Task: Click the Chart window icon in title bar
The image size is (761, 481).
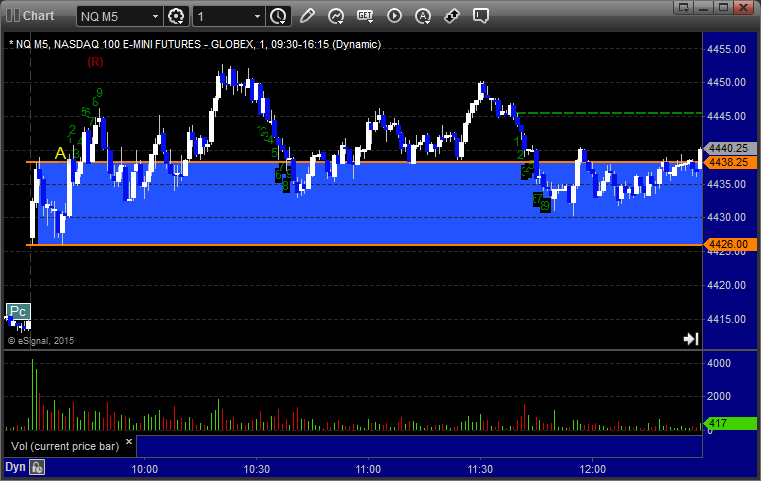Action: coord(13,16)
